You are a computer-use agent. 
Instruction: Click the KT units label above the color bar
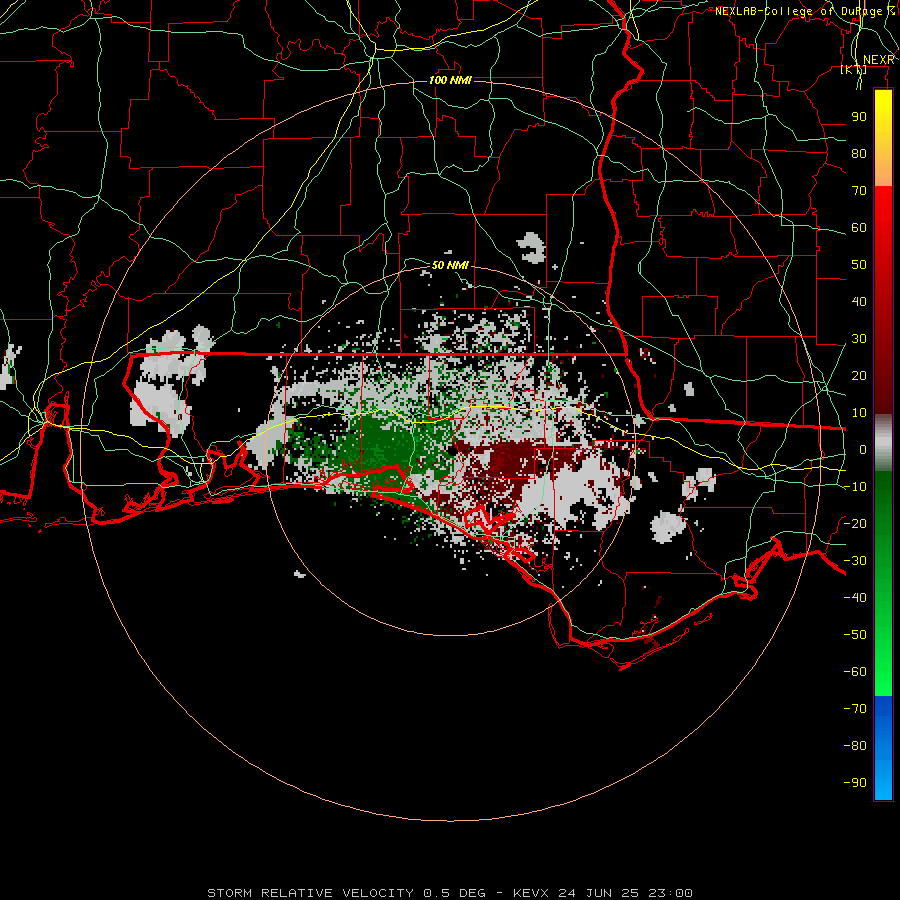click(x=854, y=70)
